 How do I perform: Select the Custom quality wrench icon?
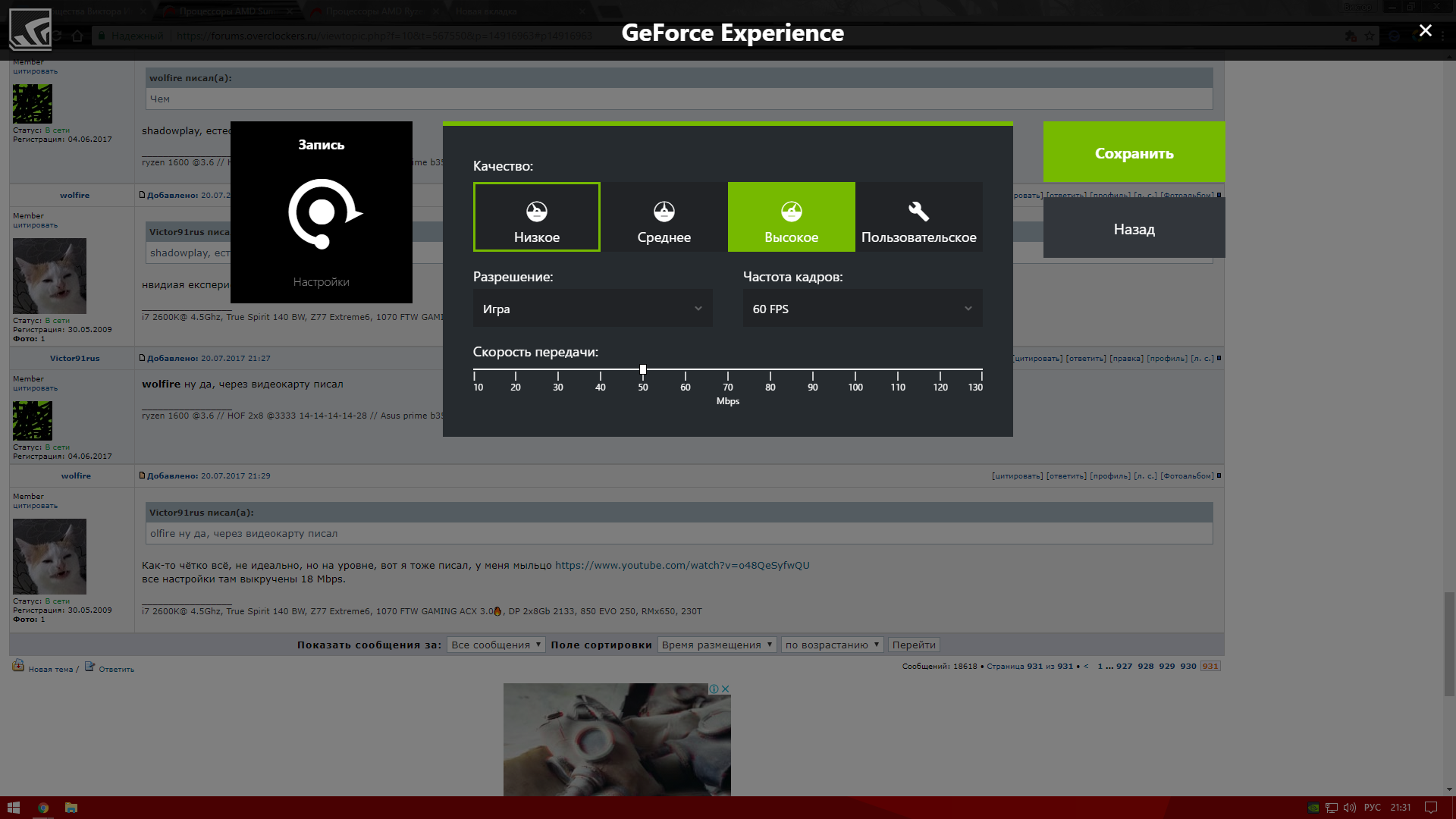[918, 211]
